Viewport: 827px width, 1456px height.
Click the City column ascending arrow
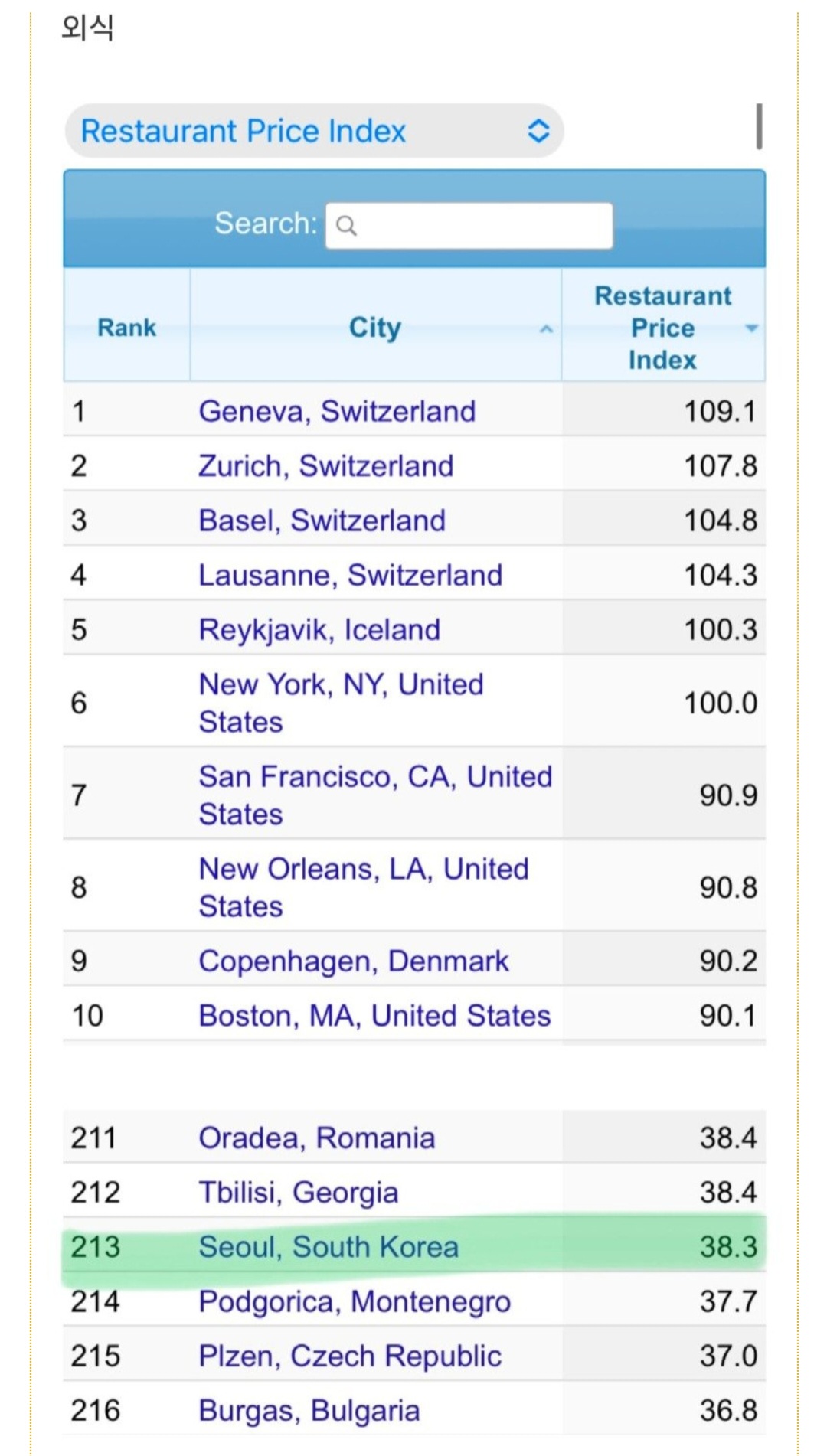[546, 328]
